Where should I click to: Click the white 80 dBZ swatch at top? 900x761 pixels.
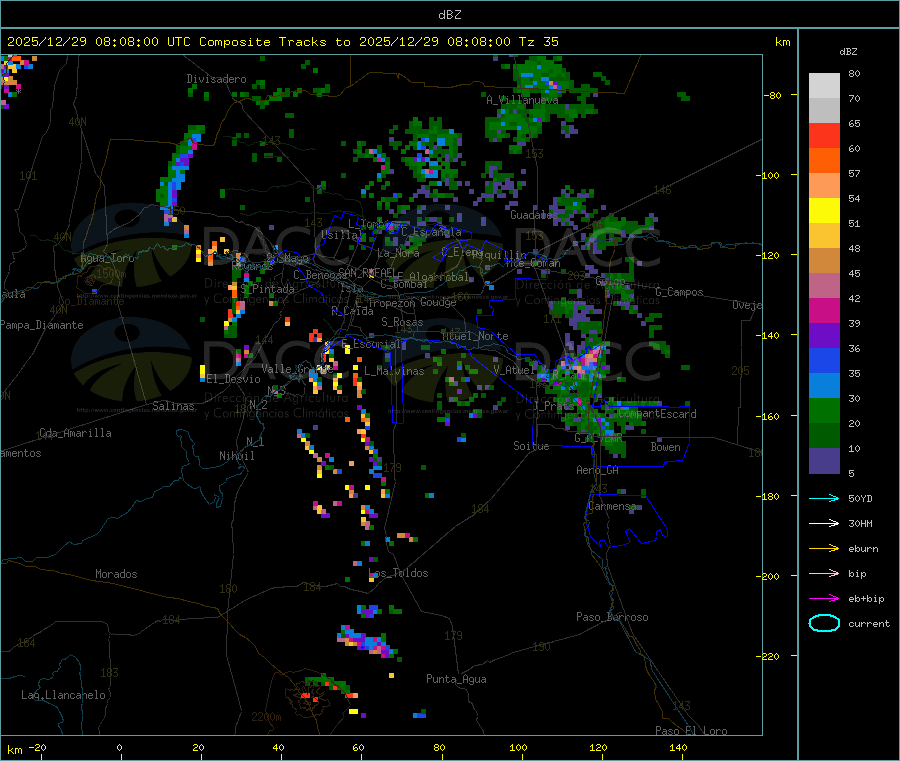[824, 86]
